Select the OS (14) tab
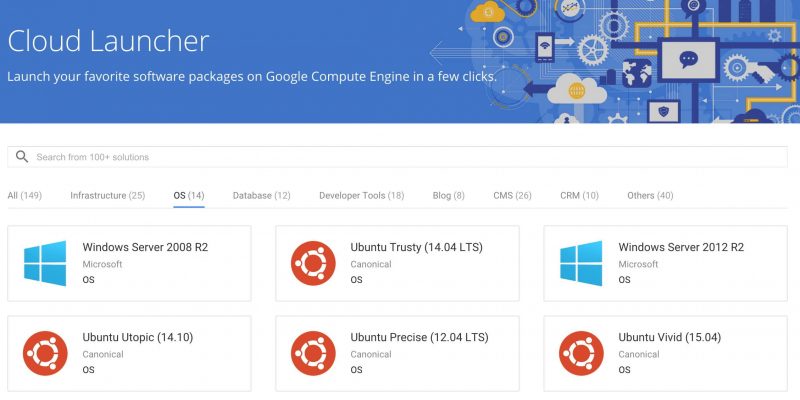 tap(189, 195)
